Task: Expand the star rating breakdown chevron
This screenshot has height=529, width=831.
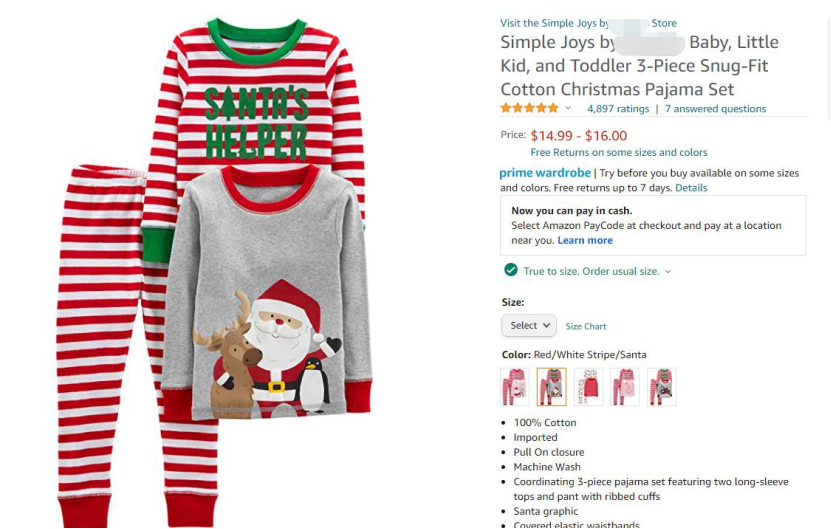Action: [568, 108]
